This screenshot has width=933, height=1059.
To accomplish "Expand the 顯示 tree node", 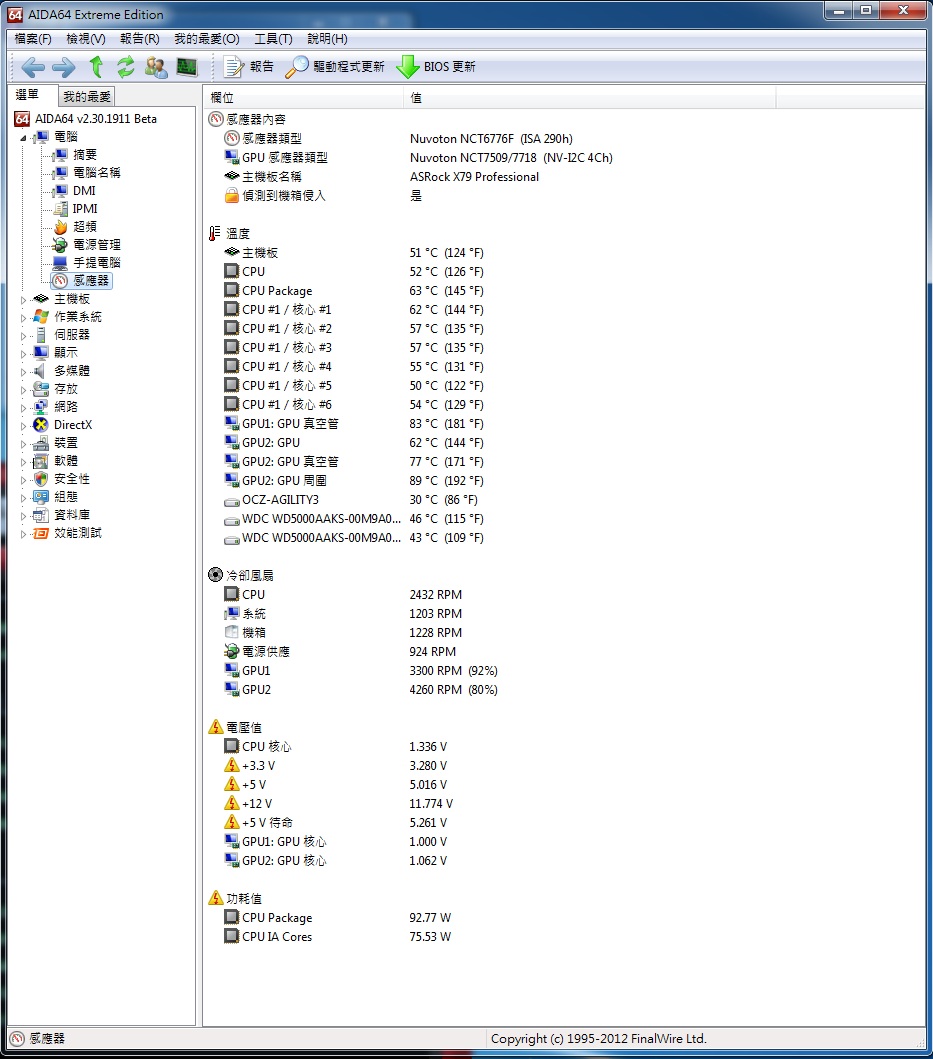I will coord(24,353).
